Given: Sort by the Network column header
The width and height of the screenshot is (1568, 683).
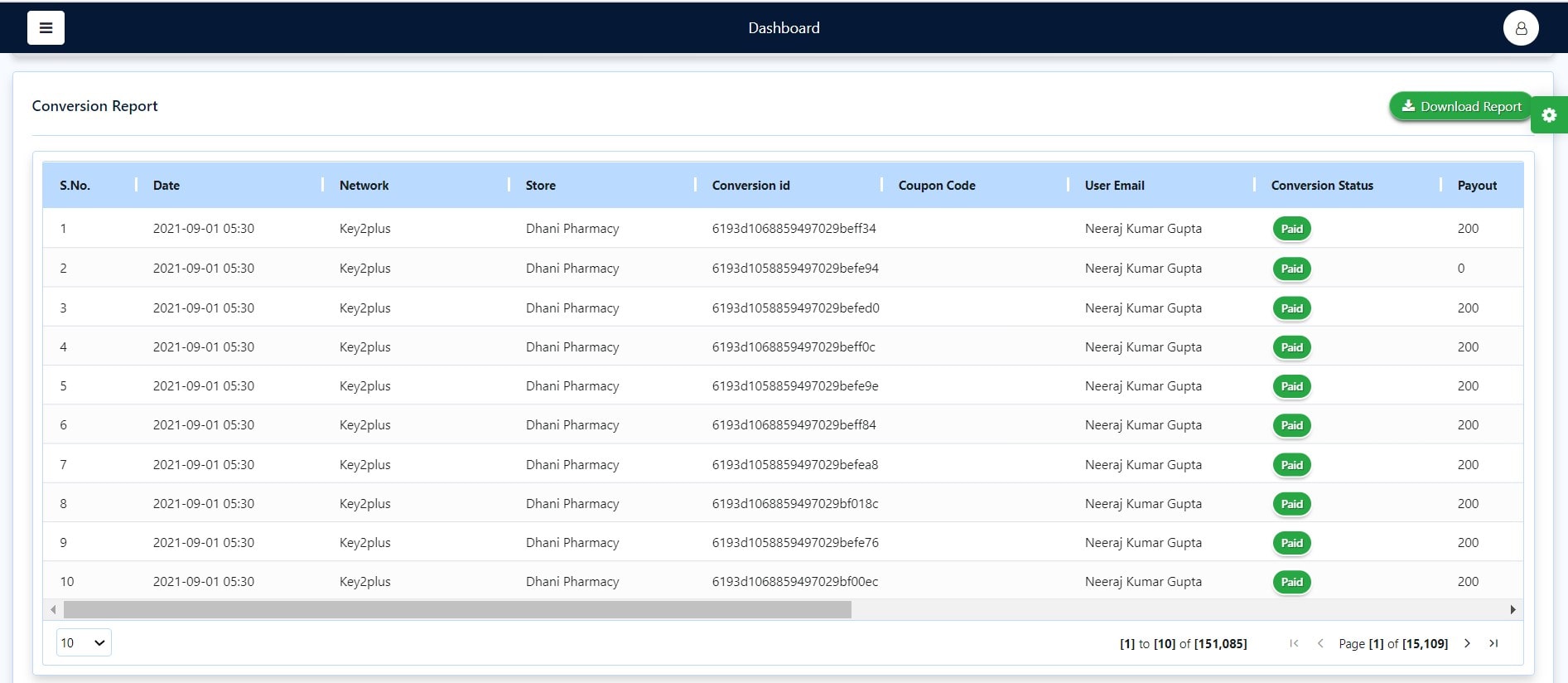Looking at the screenshot, I should pyautogui.click(x=364, y=186).
